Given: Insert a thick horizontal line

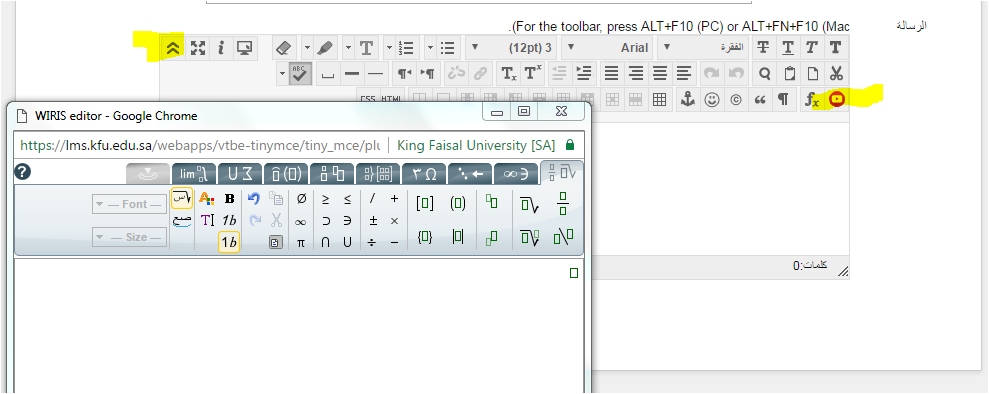Looking at the screenshot, I should pos(352,74).
